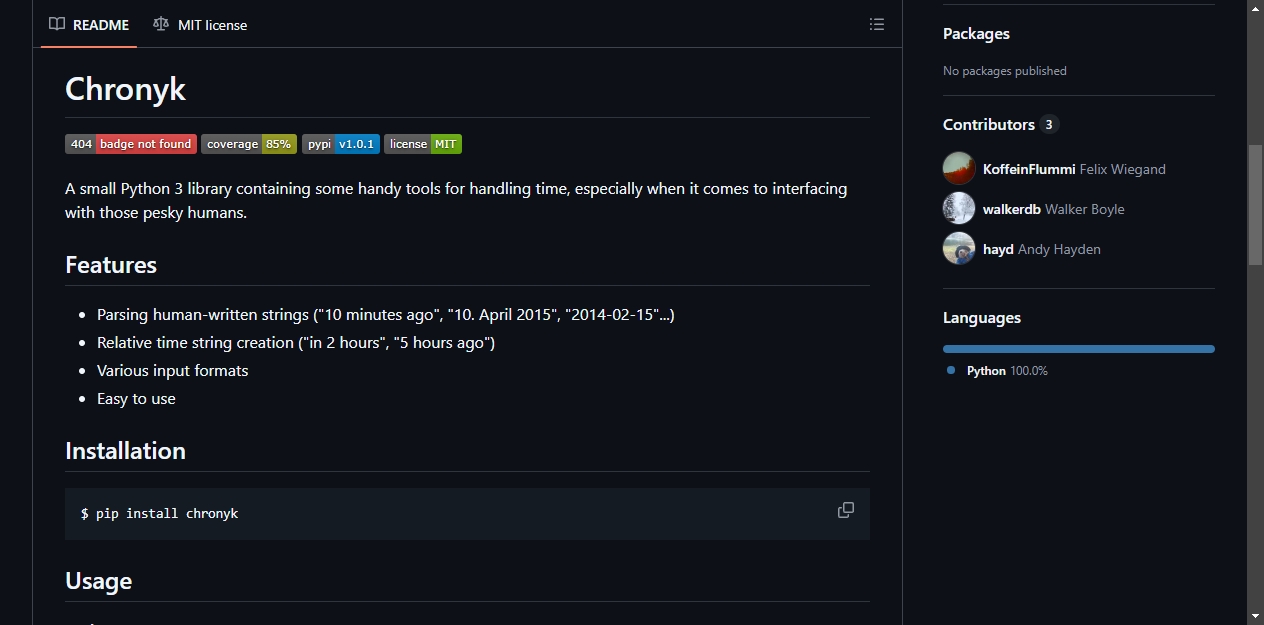Click the "Parsing human-written strings" bullet
The image size is (1264, 625).
pos(386,314)
